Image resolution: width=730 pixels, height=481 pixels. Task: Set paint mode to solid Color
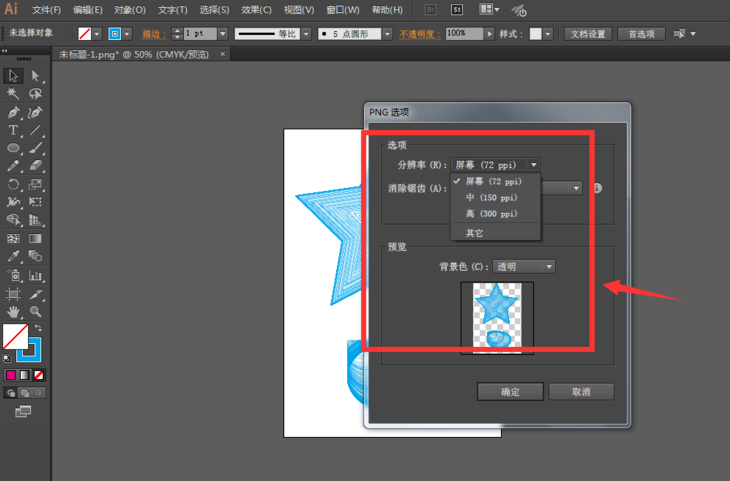click(x=11, y=375)
